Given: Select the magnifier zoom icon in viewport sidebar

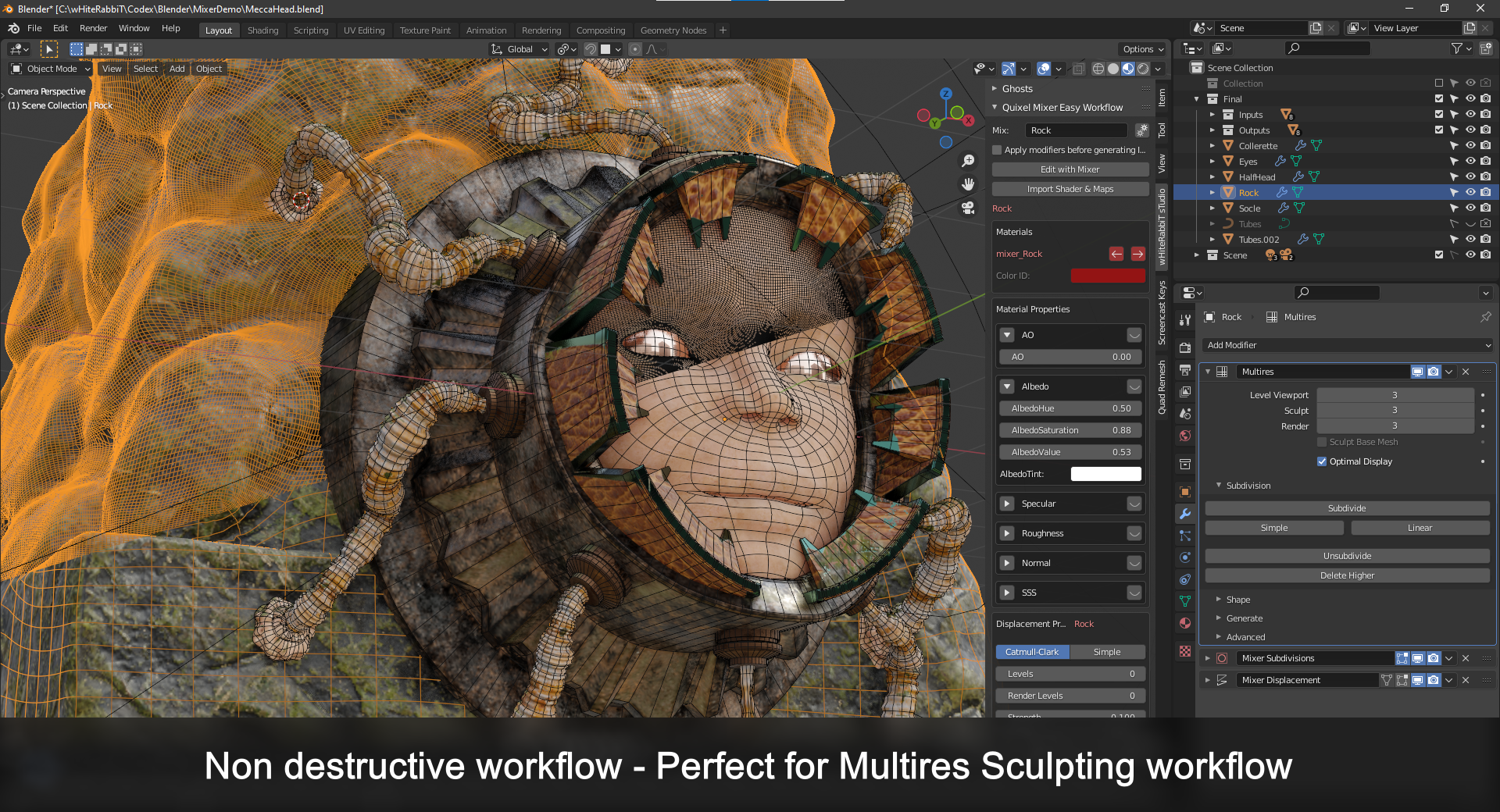Looking at the screenshot, I should [x=968, y=160].
